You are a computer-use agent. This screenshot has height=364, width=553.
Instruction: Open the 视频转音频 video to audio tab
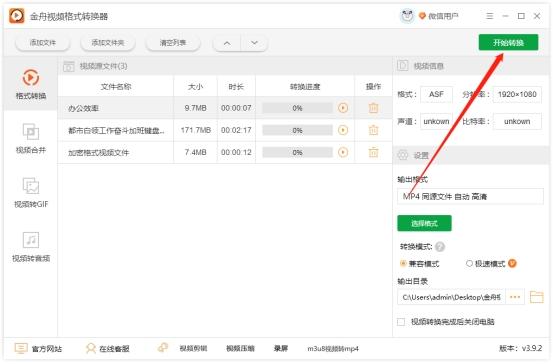(x=31, y=247)
